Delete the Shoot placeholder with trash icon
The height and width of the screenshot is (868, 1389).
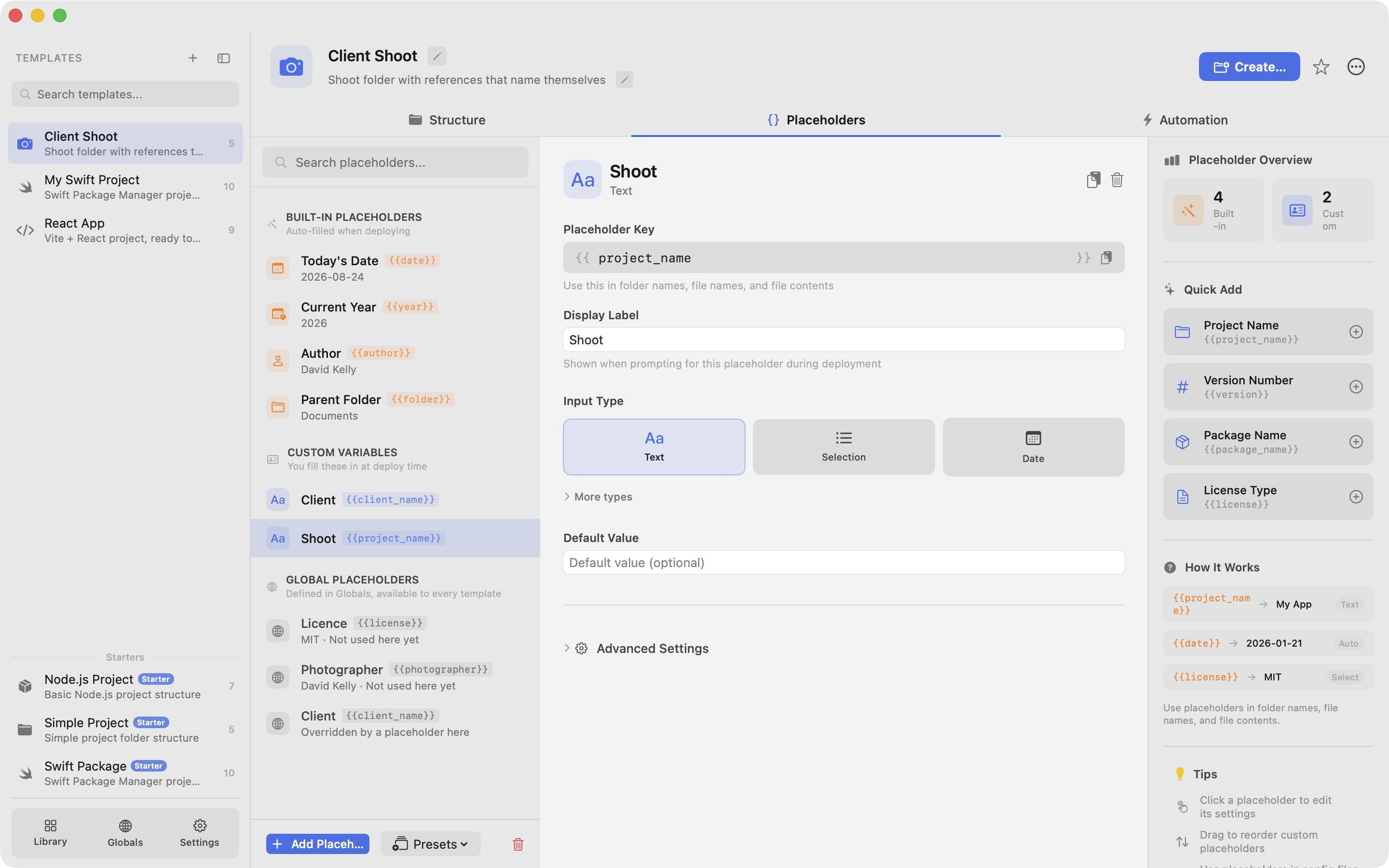click(x=1117, y=180)
